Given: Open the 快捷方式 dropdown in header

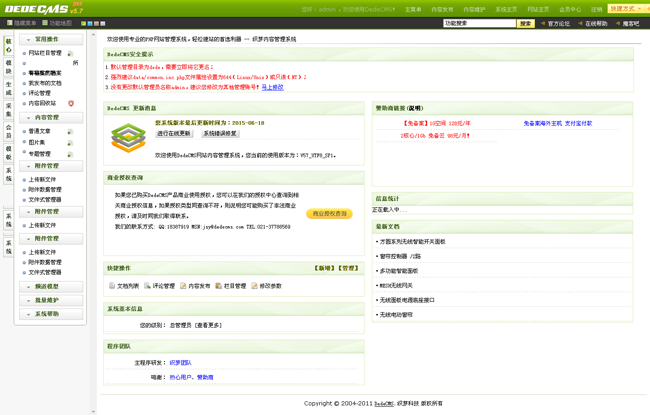Looking at the screenshot, I should 626,9.
